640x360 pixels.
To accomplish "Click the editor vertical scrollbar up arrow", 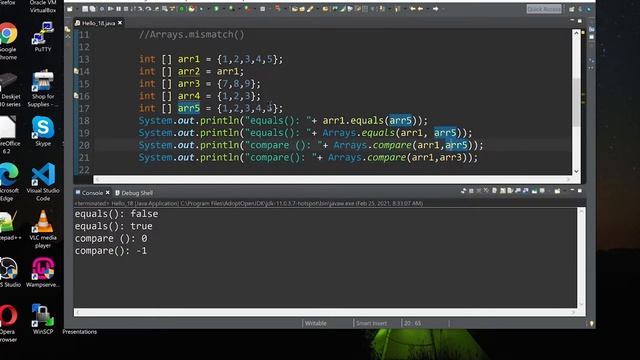I will [576, 33].
